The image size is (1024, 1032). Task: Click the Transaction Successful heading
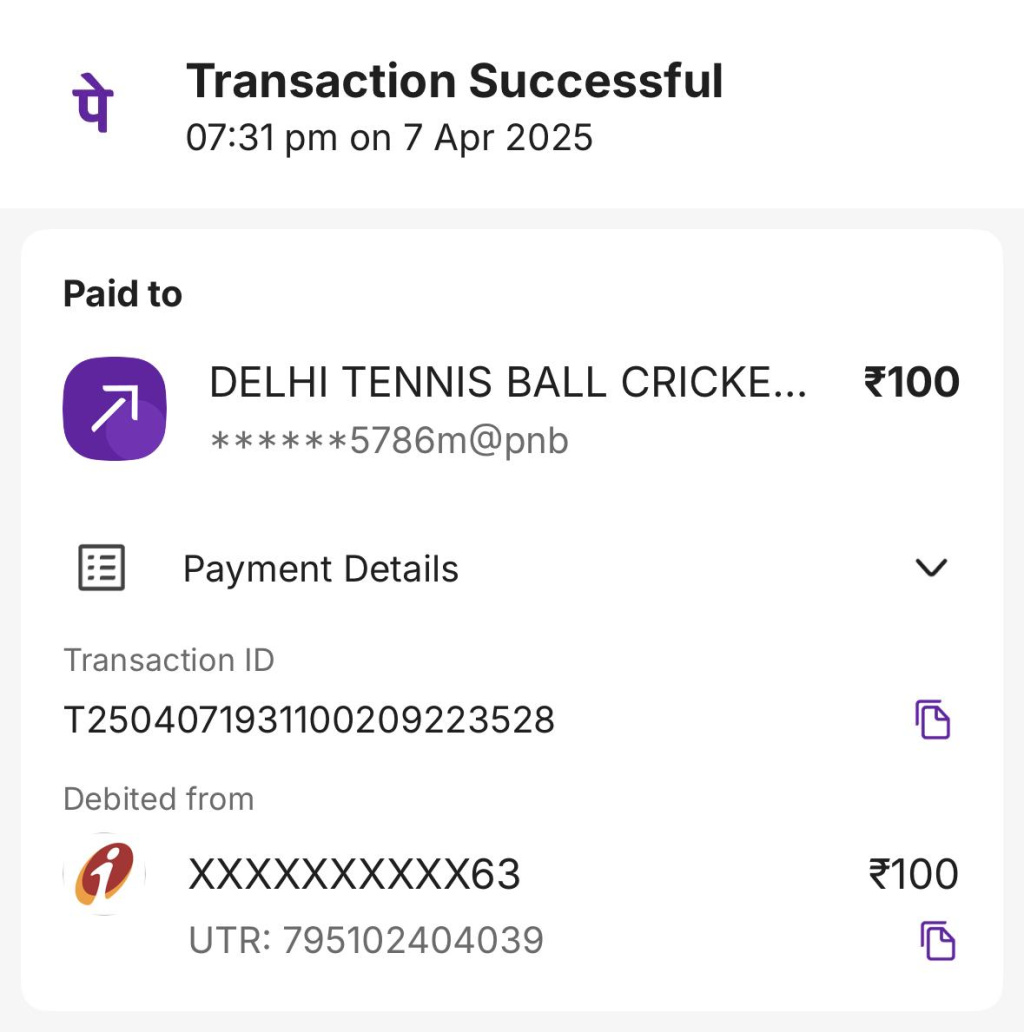[454, 81]
